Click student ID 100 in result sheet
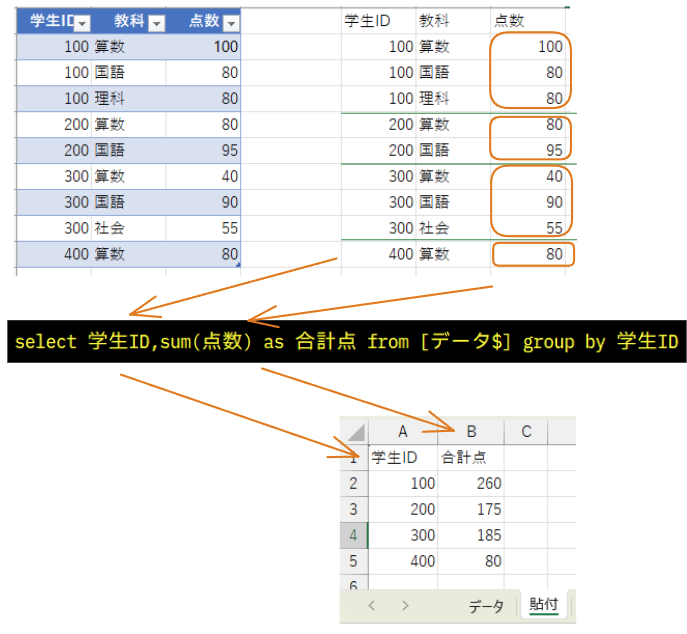687x634 pixels. 403,484
